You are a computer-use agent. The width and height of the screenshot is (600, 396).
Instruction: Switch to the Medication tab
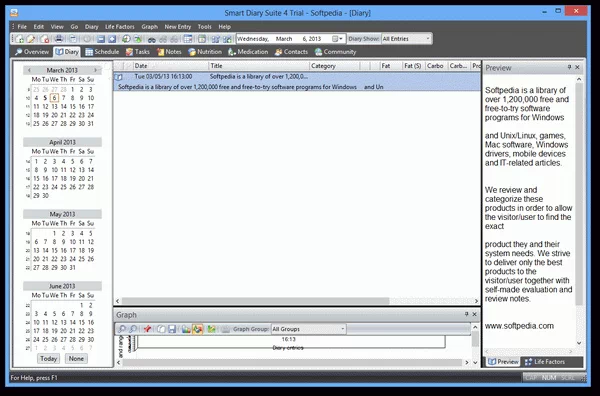[x=248, y=52]
